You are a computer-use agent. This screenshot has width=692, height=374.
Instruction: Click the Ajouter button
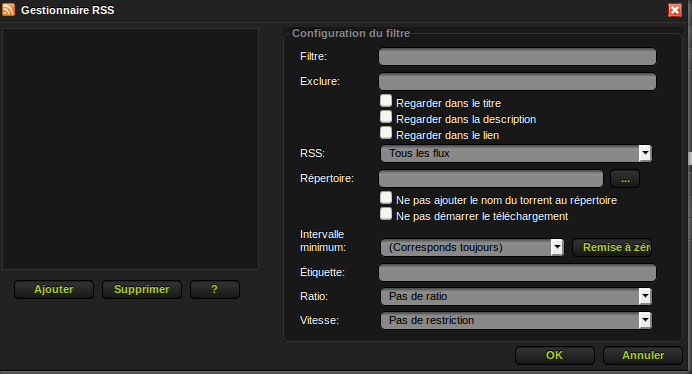coord(54,289)
